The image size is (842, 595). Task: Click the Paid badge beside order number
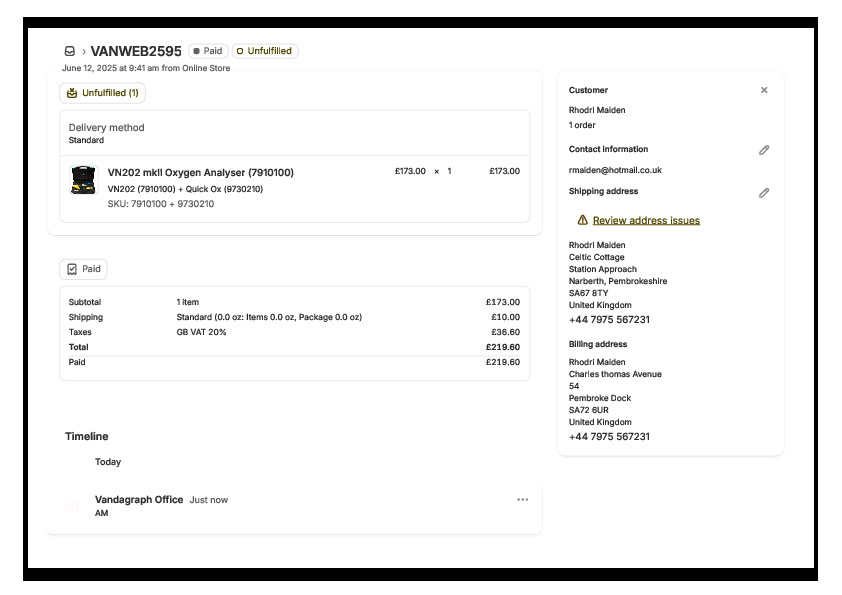pos(208,51)
